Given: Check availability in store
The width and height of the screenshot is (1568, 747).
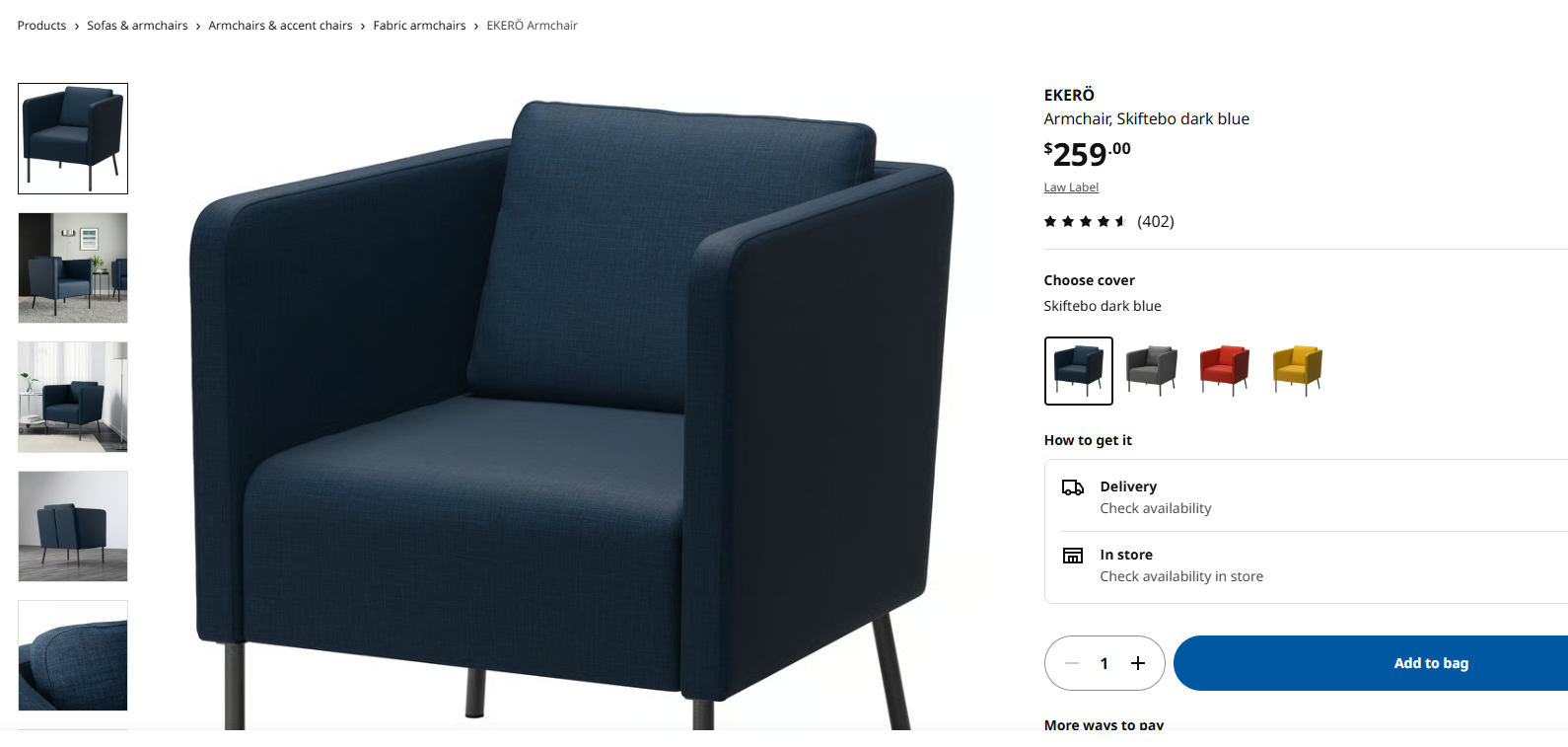Looking at the screenshot, I should (x=1306, y=566).
